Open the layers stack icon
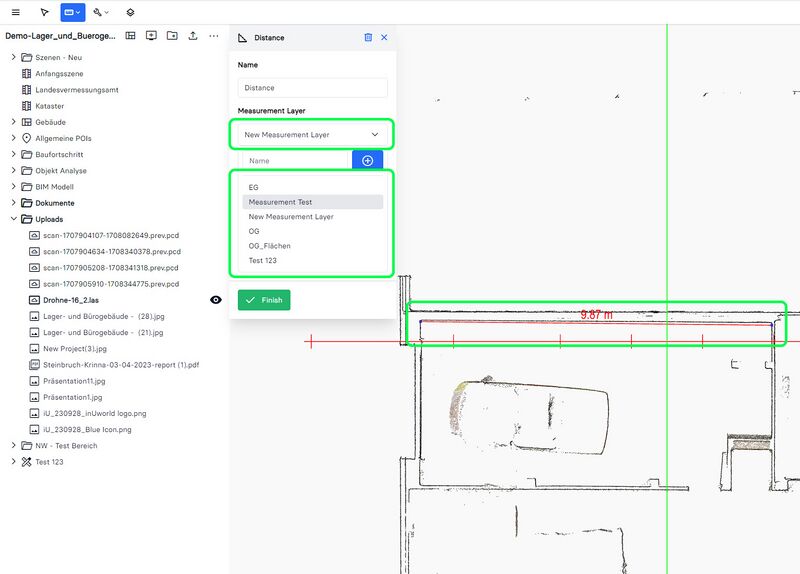The height and width of the screenshot is (574, 800). tap(131, 12)
